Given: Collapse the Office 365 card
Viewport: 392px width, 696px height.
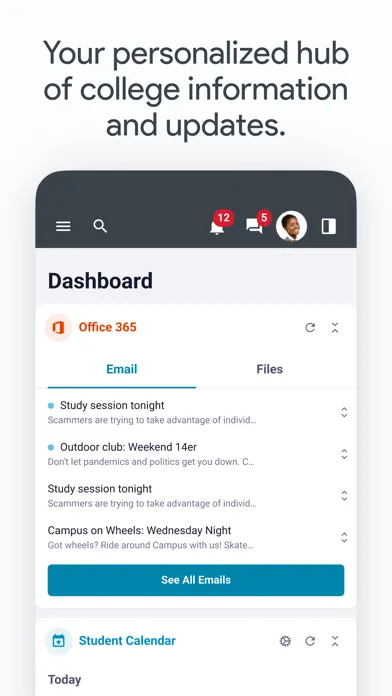Looking at the screenshot, I should click(335, 328).
